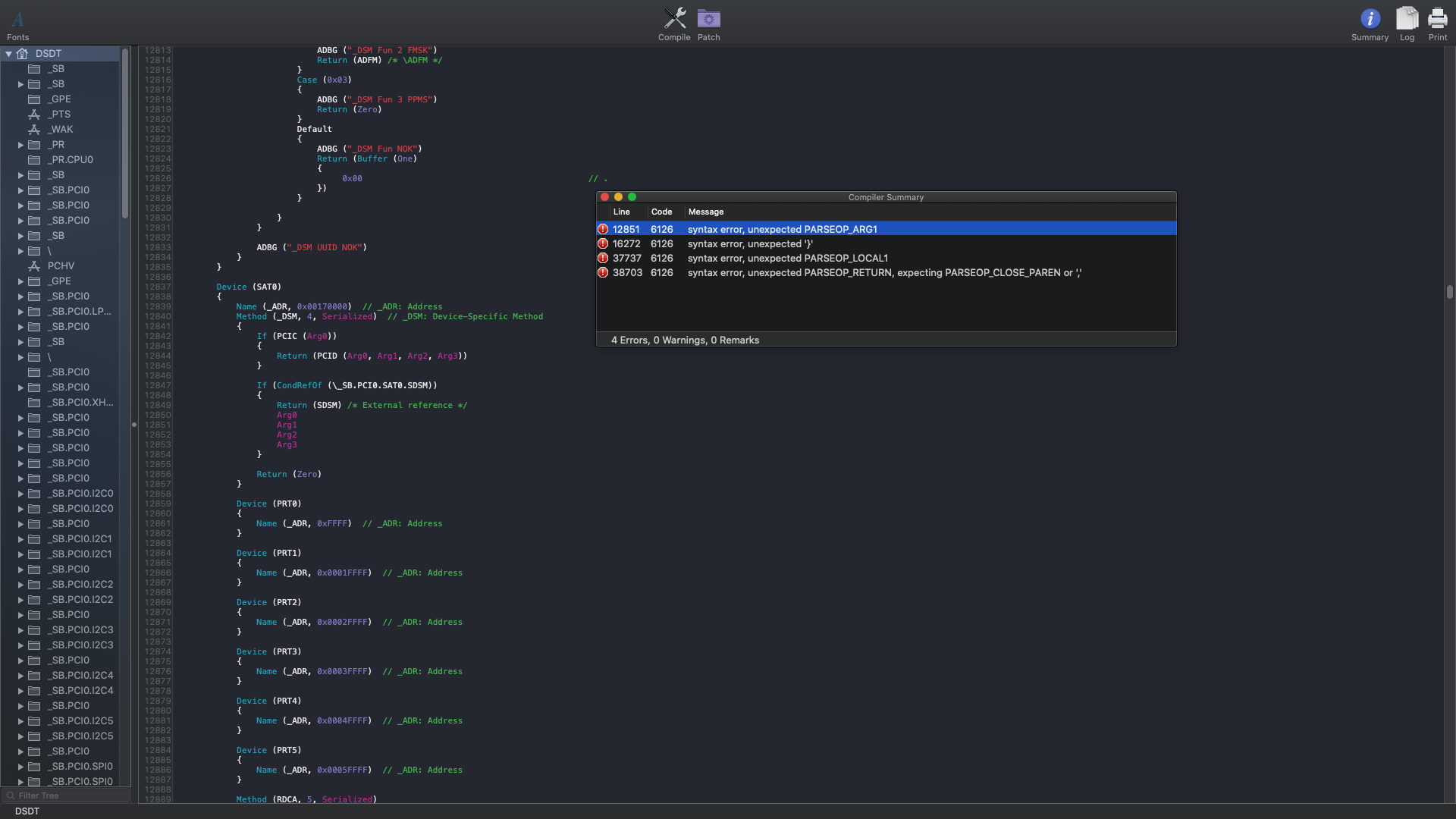Click the Message column header
This screenshot has width=1456, height=819.
[x=706, y=212]
